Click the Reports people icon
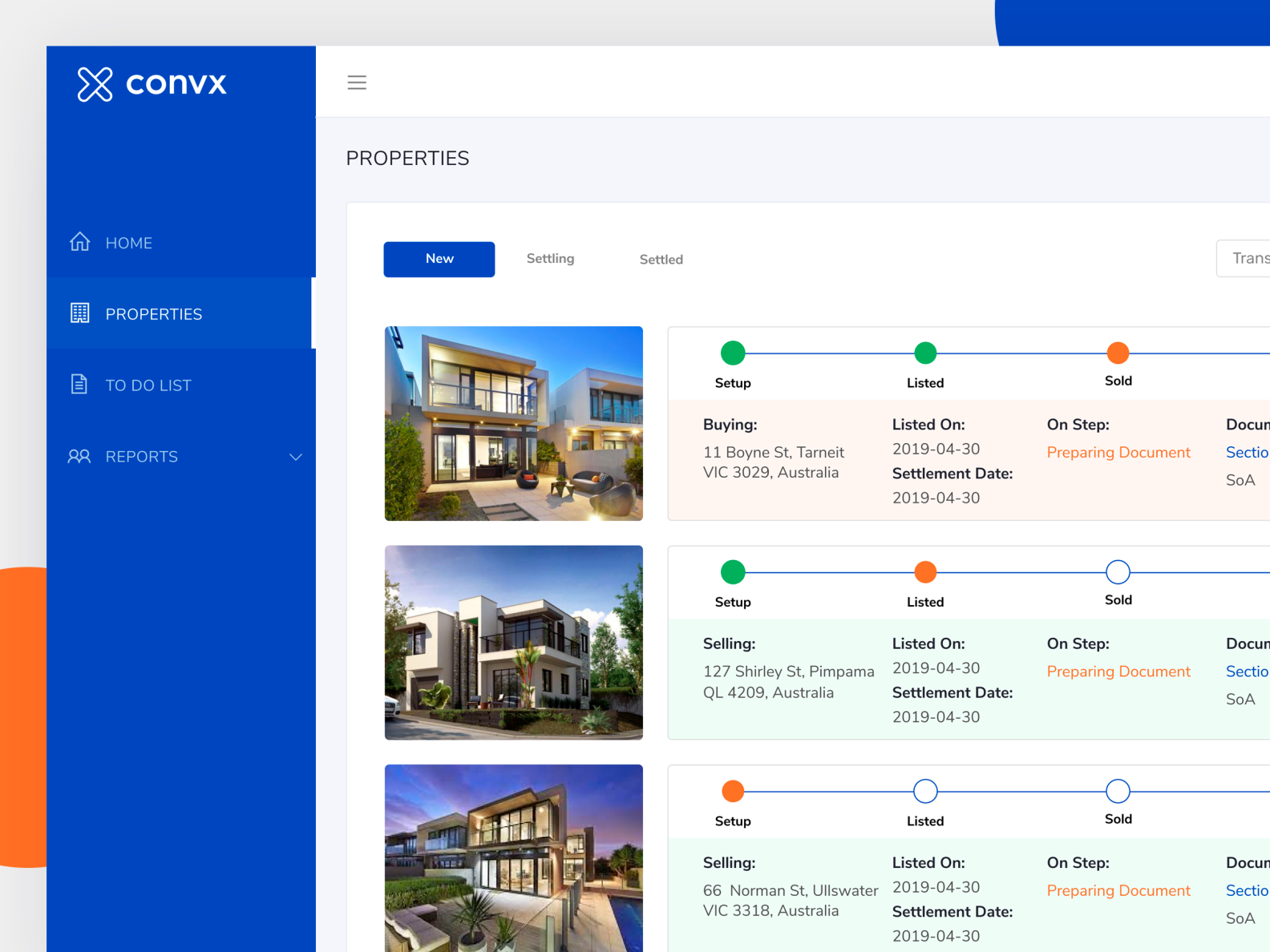The image size is (1270, 952). point(79,456)
